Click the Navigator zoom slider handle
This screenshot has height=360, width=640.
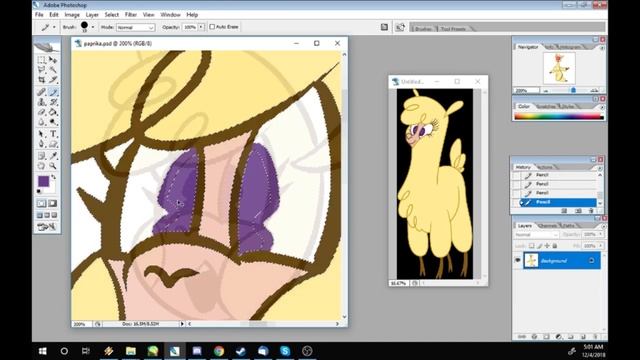point(573,90)
